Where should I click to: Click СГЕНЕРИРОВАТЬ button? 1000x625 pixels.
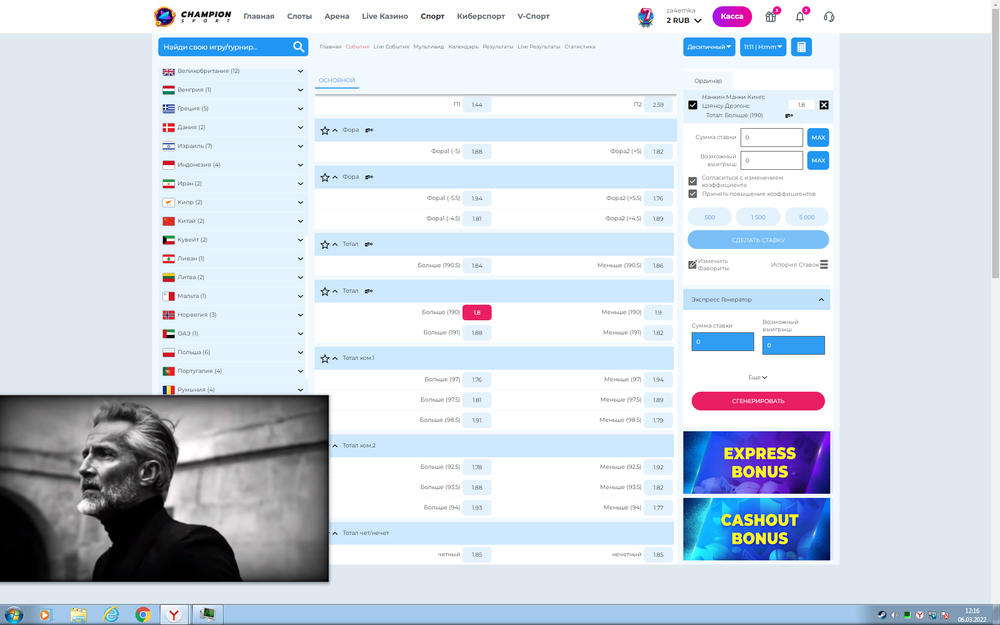point(758,401)
